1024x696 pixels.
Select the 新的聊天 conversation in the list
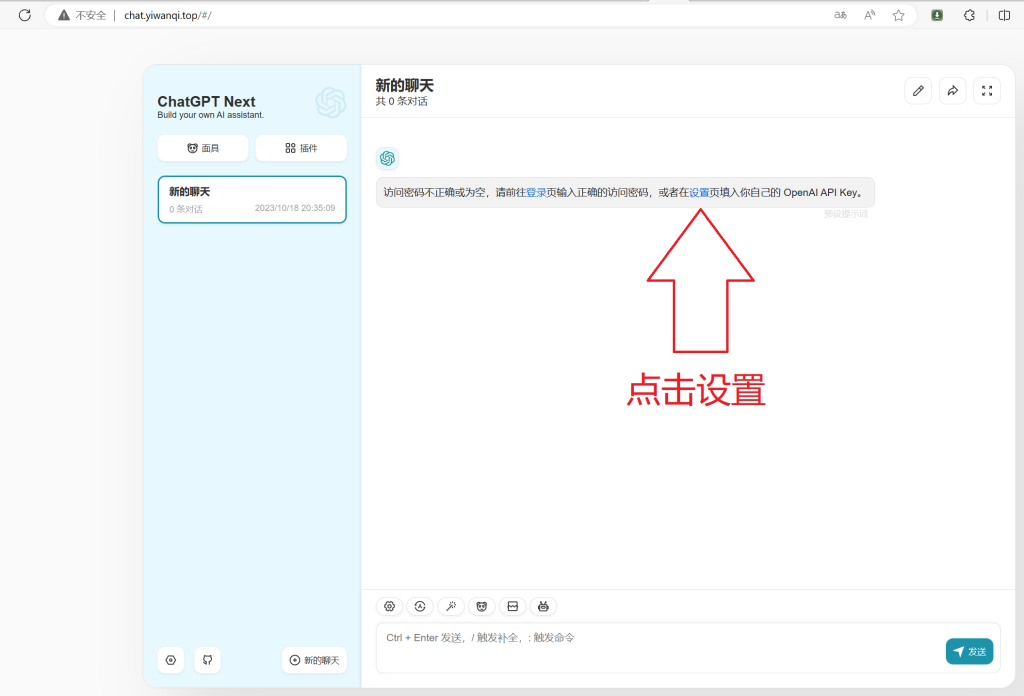[252, 199]
